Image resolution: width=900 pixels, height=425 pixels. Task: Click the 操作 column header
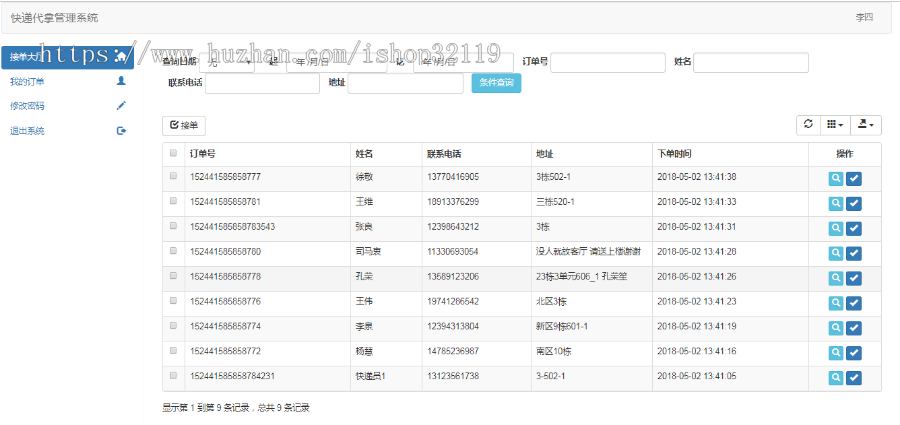[845, 154]
